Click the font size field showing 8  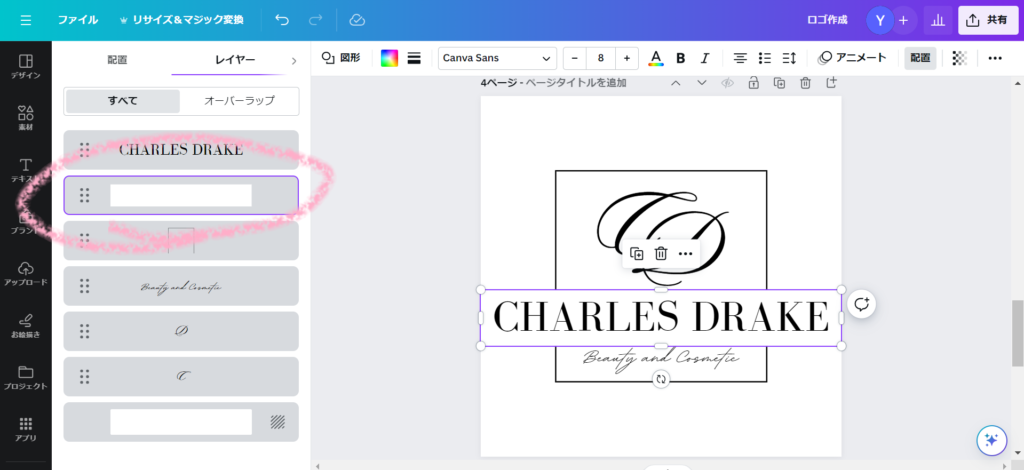(601, 58)
